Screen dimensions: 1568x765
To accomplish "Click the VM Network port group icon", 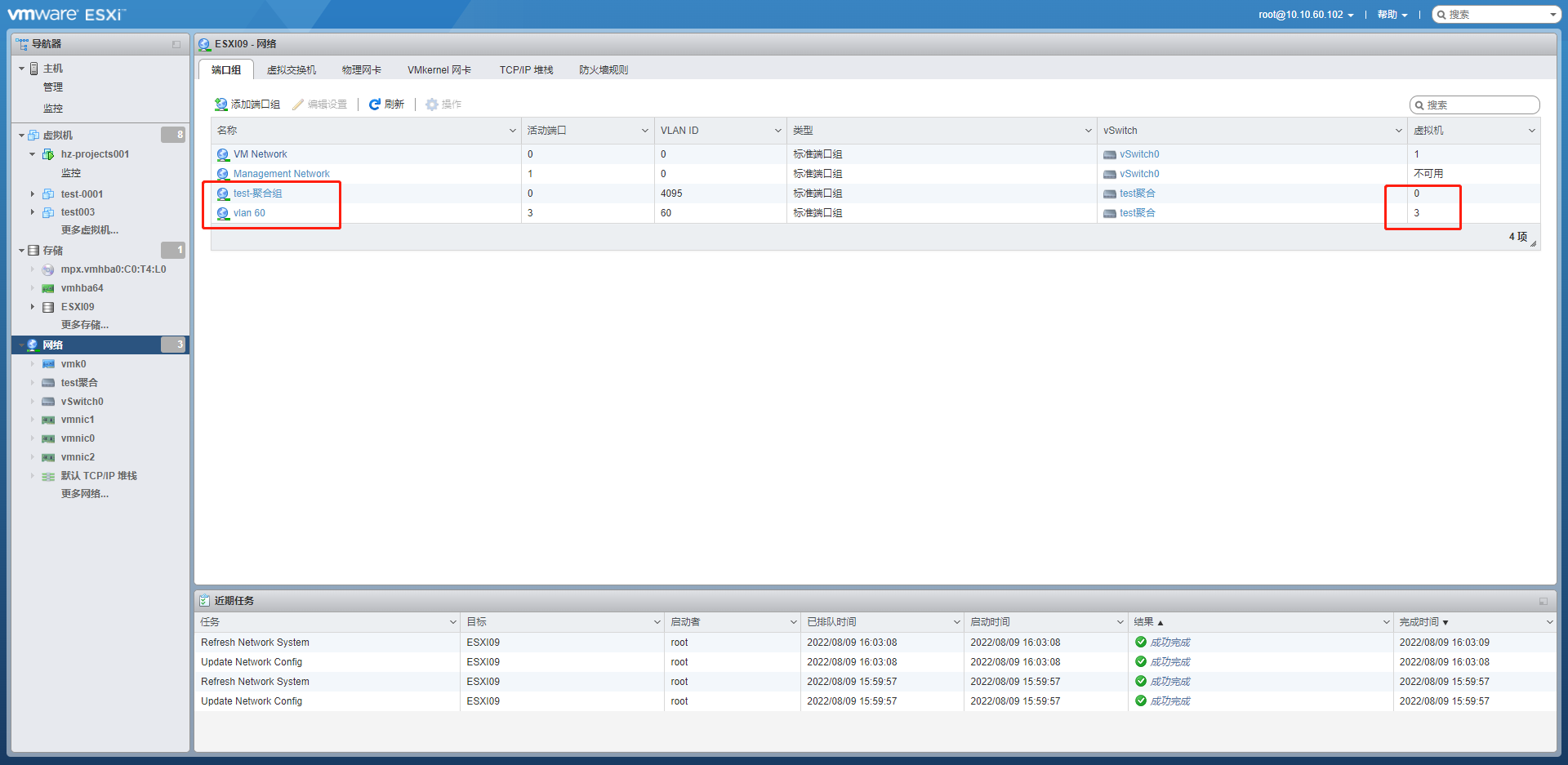I will [x=223, y=154].
